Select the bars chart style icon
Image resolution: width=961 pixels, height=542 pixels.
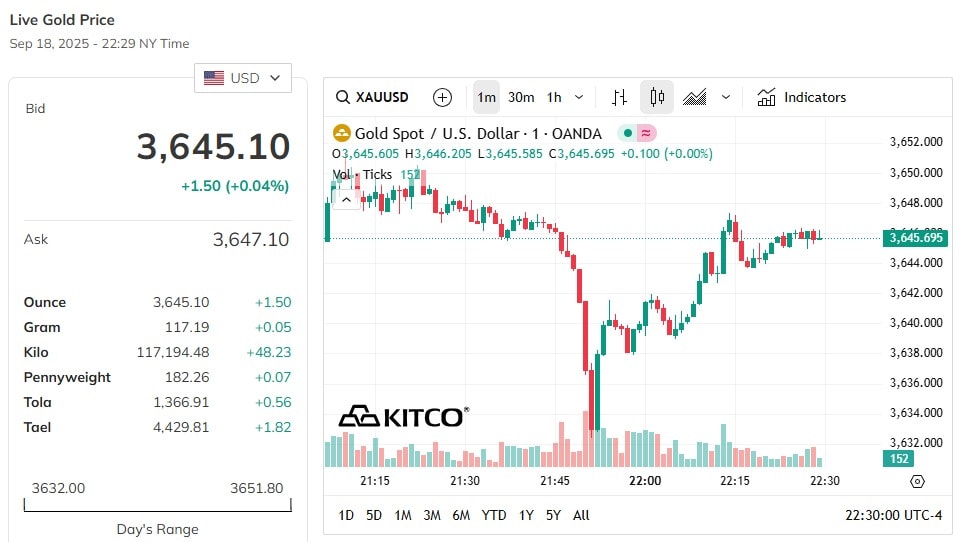click(620, 97)
